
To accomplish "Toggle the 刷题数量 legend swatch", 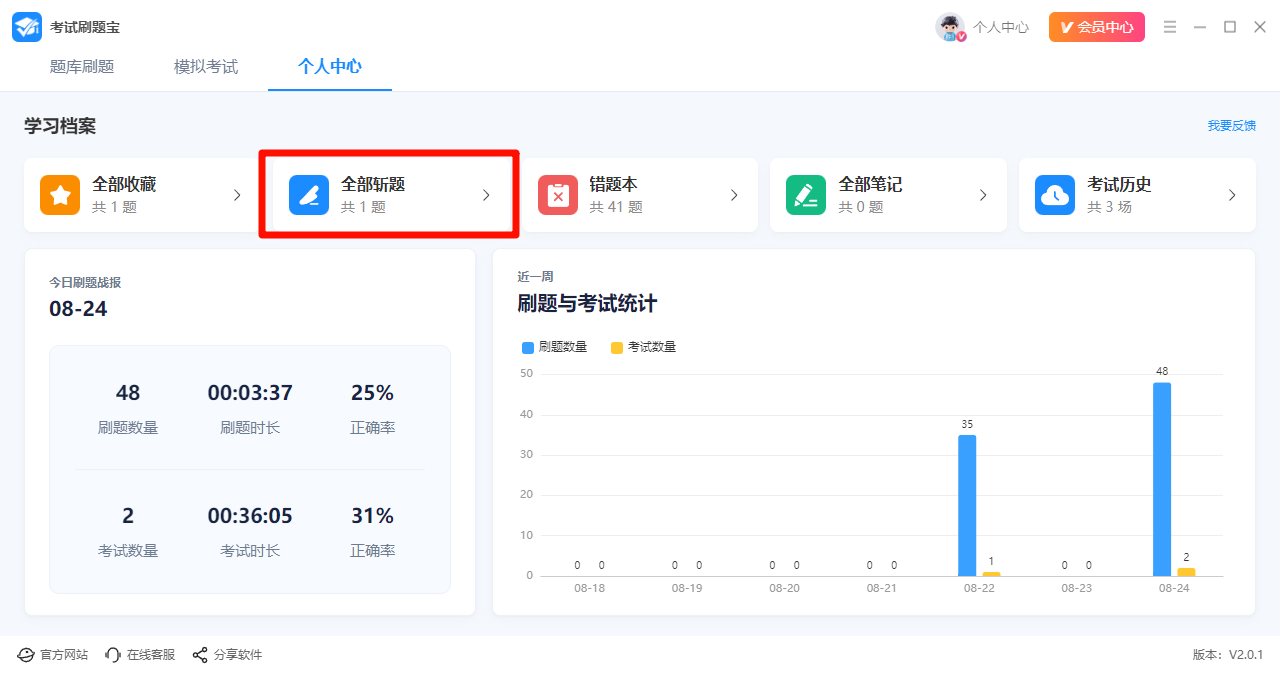I will [x=528, y=347].
